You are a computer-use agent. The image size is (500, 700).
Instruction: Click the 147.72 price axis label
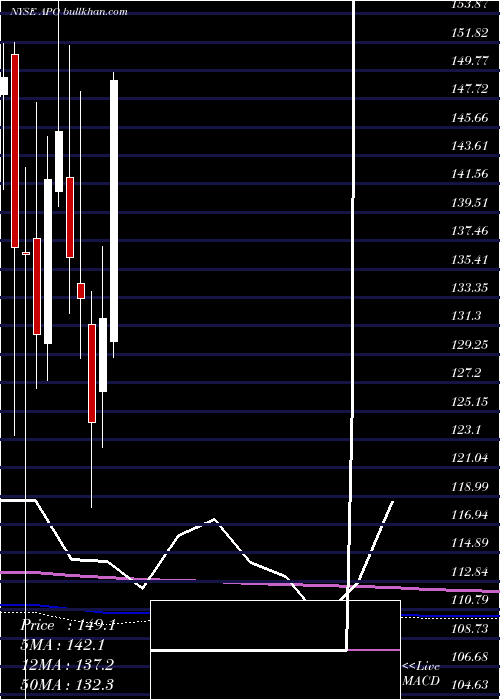470,90
